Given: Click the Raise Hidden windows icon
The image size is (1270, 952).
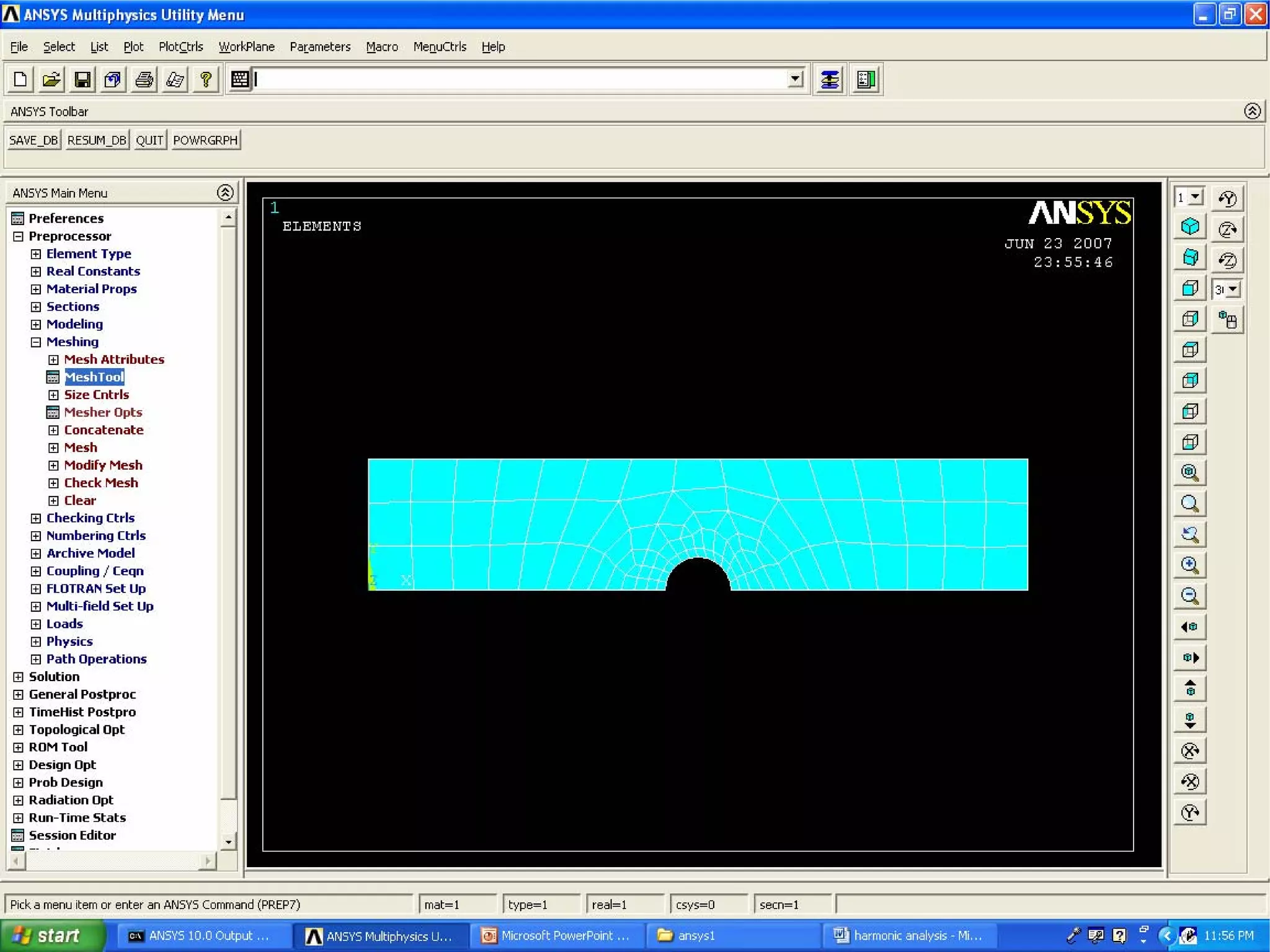Looking at the screenshot, I should tap(830, 79).
